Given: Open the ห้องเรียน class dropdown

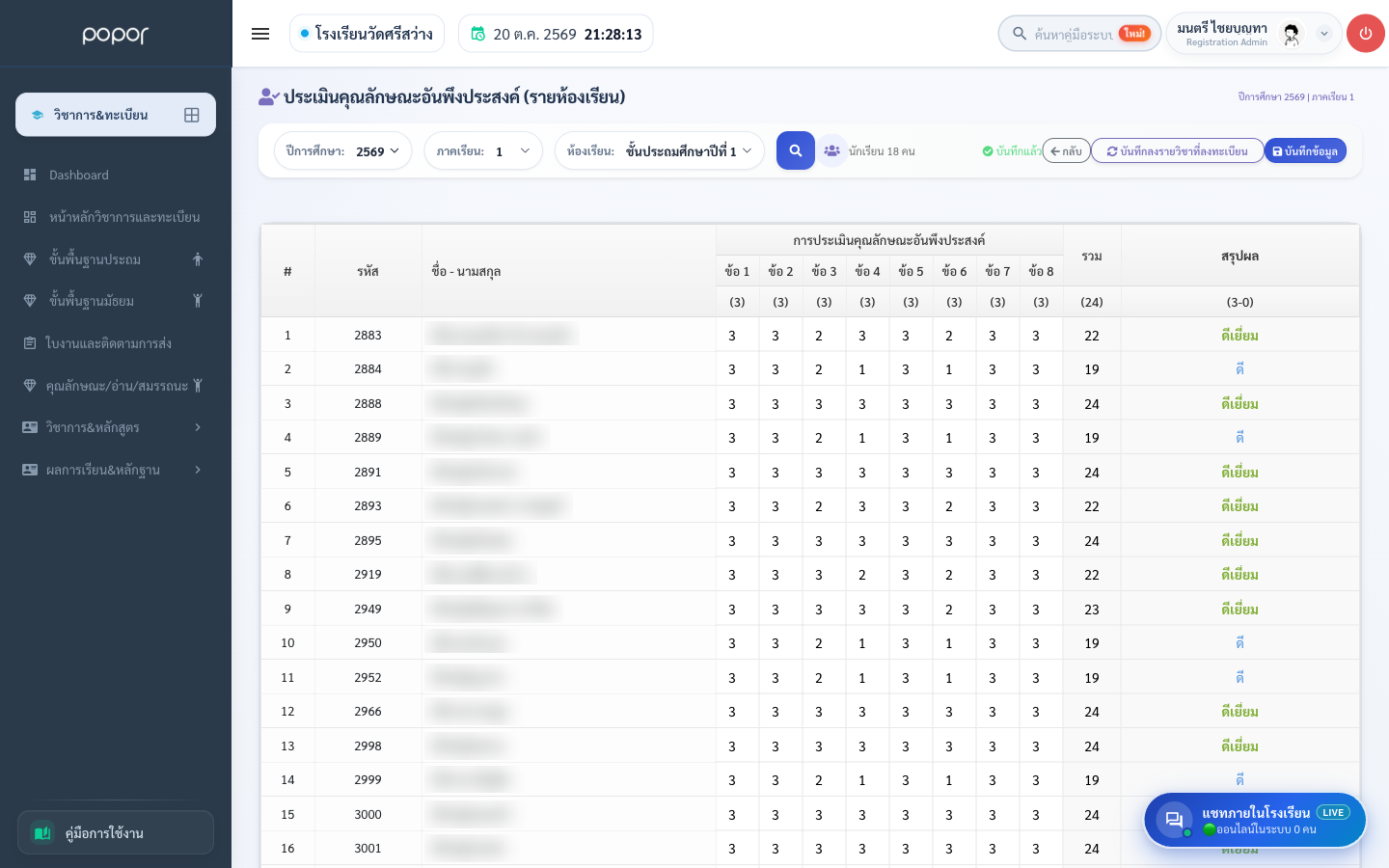Looking at the screenshot, I should pyautogui.click(x=660, y=150).
